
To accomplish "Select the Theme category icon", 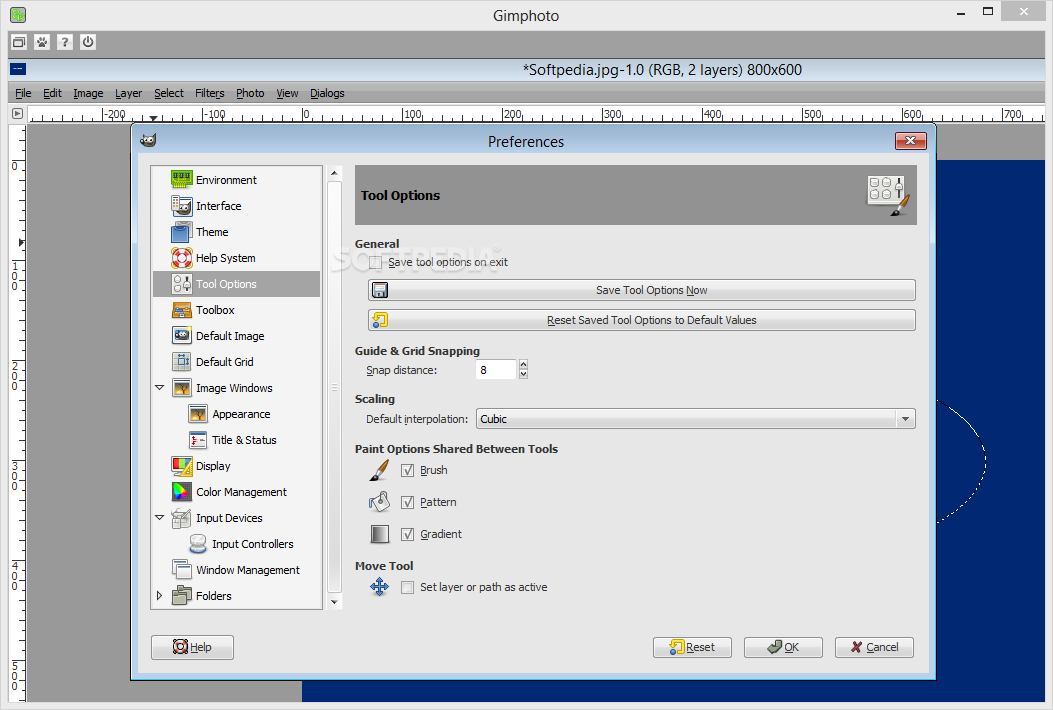I will [x=182, y=232].
